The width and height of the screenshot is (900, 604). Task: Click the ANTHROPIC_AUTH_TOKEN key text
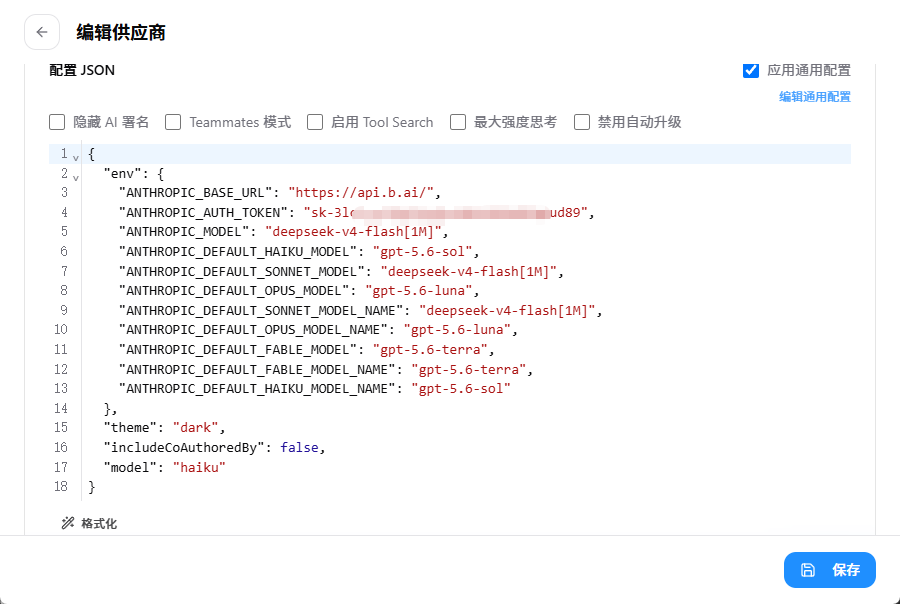(x=203, y=212)
